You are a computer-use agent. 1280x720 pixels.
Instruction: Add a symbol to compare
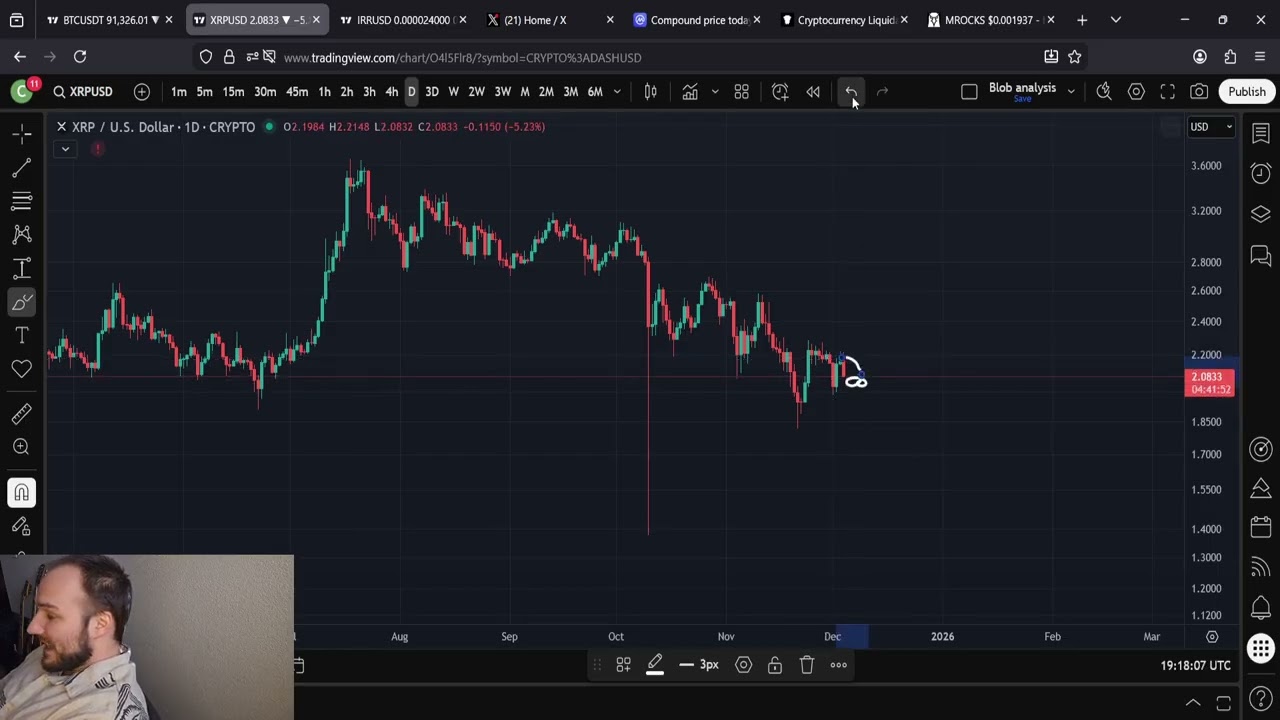pos(142,92)
